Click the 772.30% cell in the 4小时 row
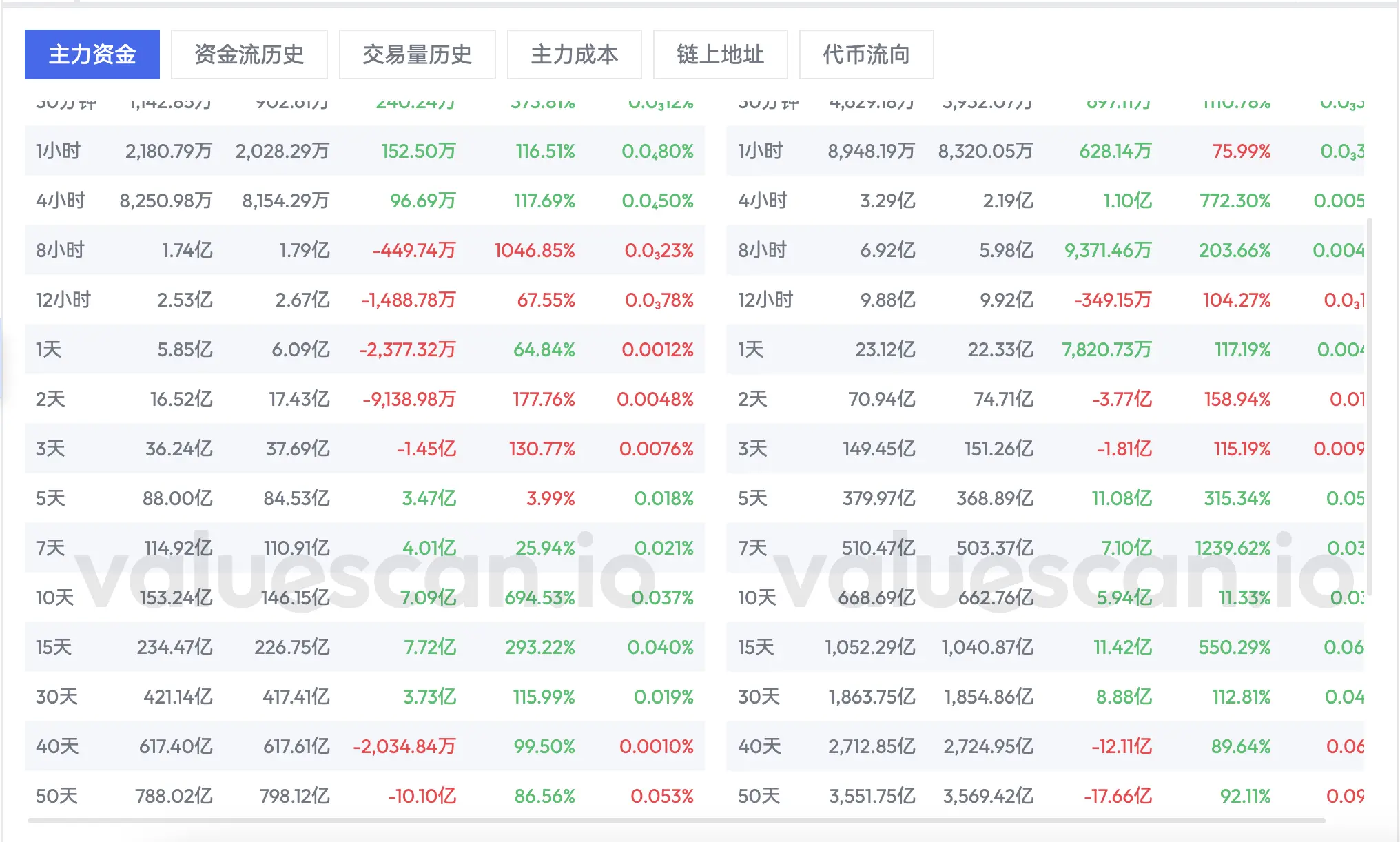Image resolution: width=1400 pixels, height=842 pixels. click(x=1235, y=201)
